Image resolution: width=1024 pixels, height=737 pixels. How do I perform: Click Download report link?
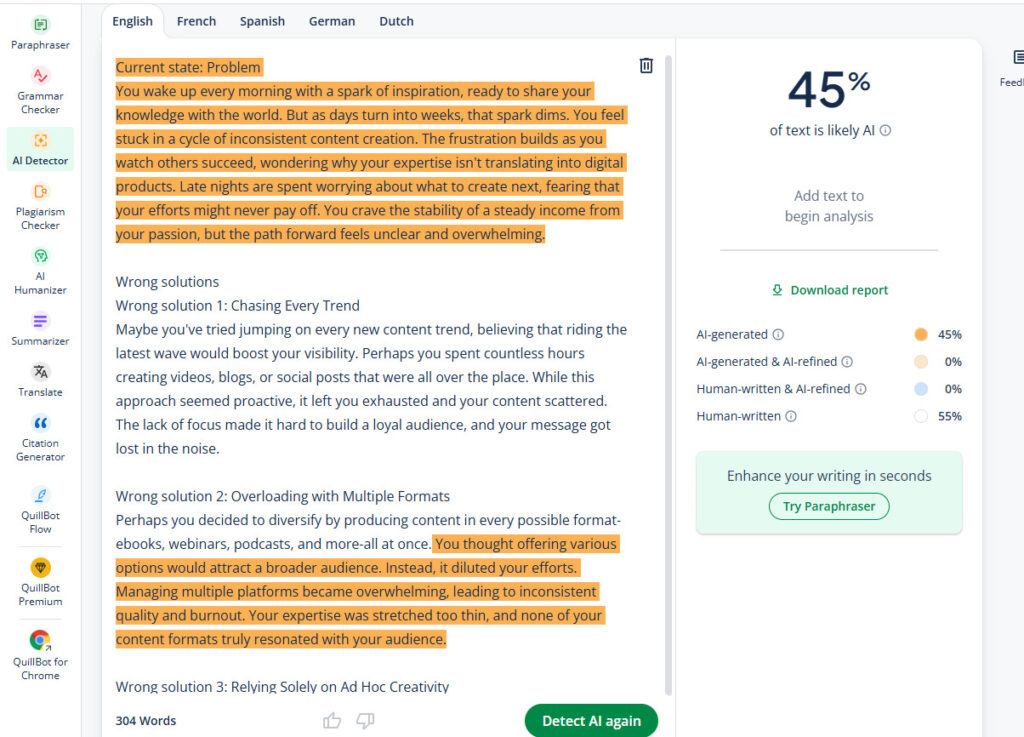click(829, 290)
